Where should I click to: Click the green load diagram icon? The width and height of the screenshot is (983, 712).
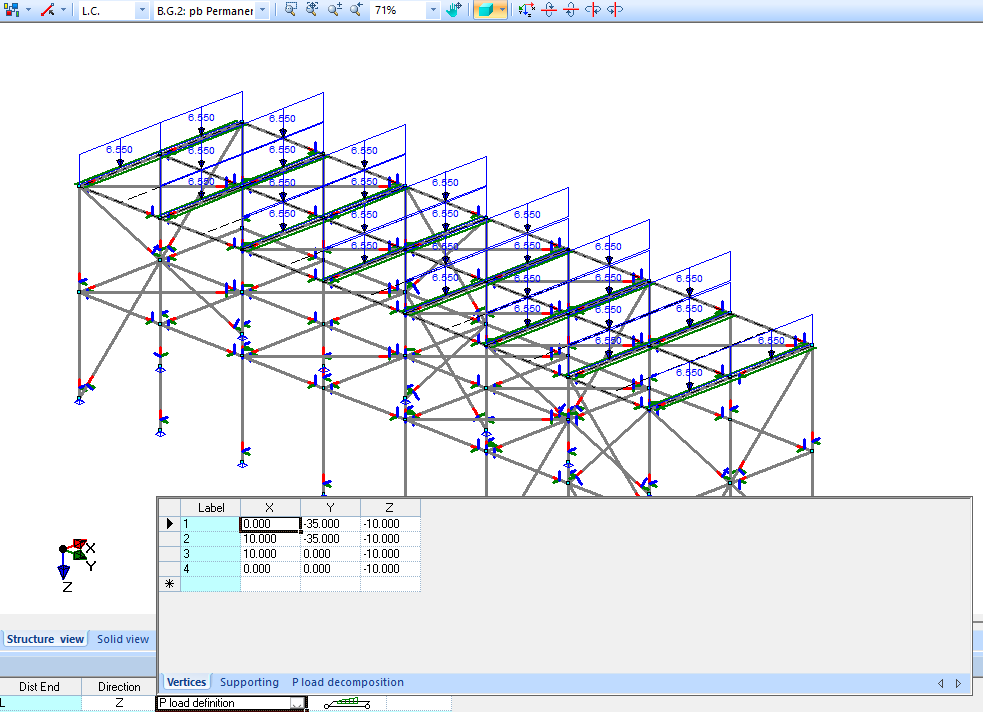click(x=347, y=703)
